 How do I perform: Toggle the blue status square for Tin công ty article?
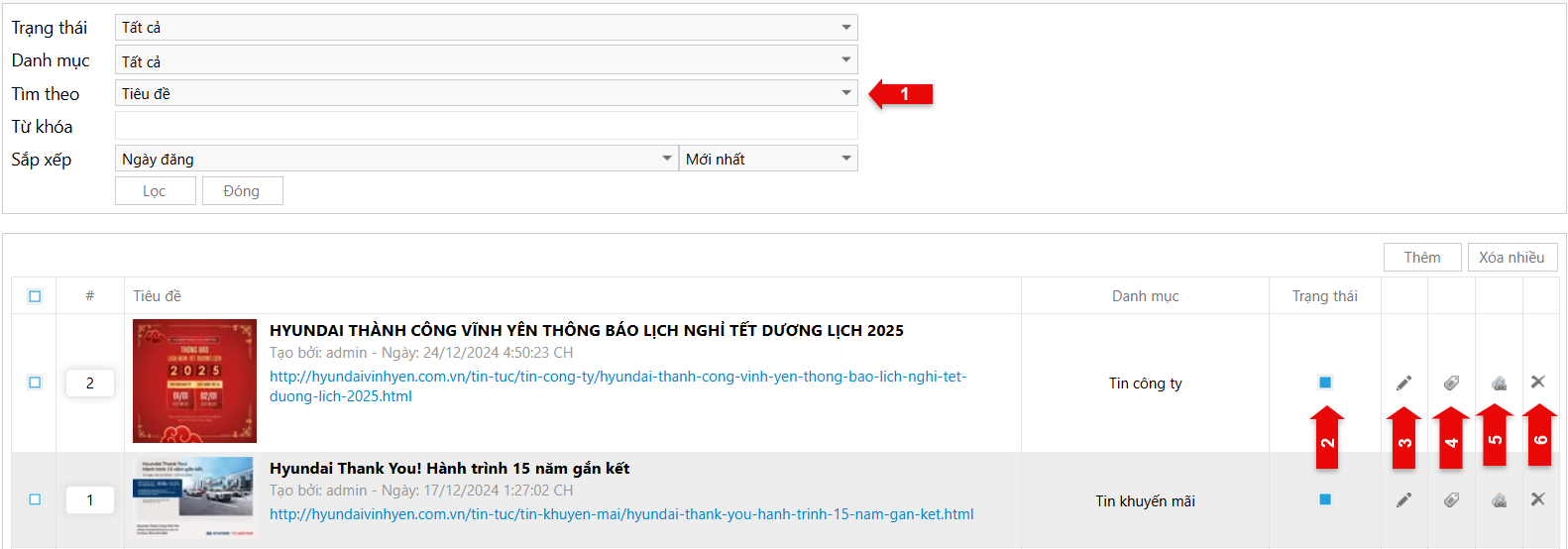pos(1325,383)
